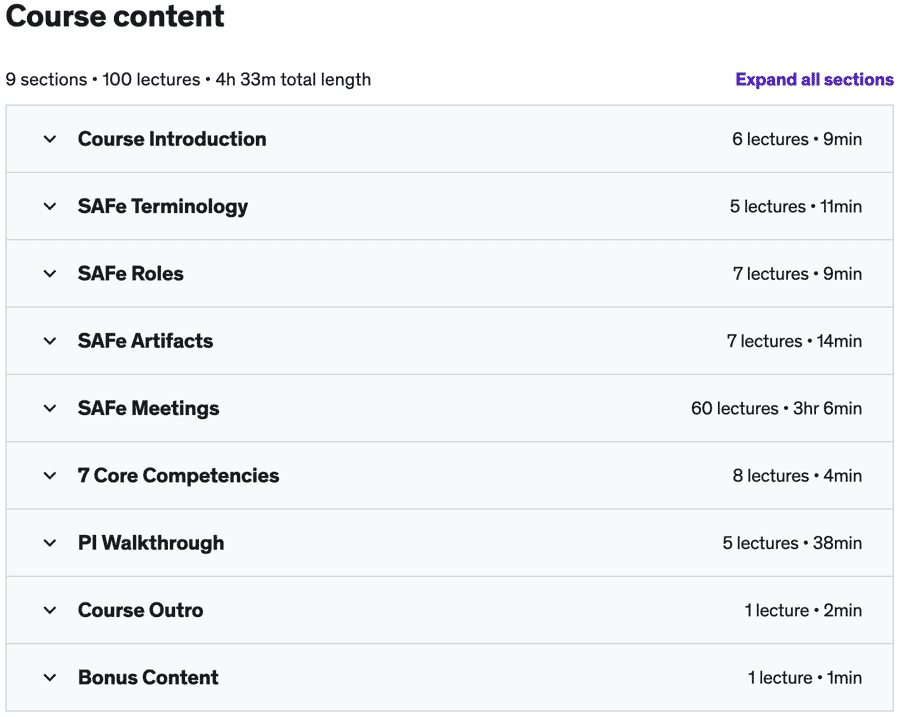Screen dimensions: 900x717
Task: Click the PI Walkthrough section title
Action: [x=151, y=543]
